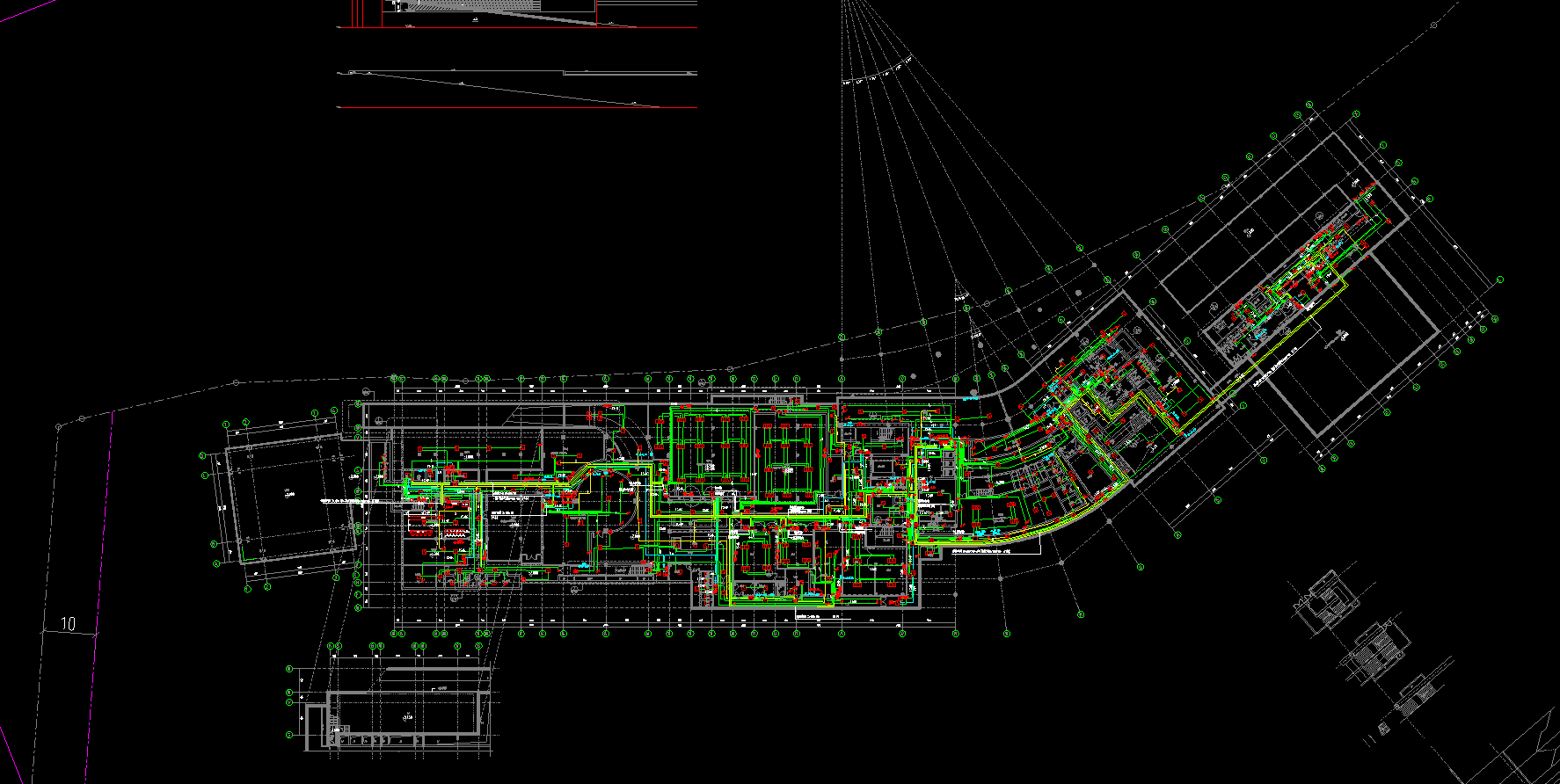Select the sloped section profile line near top
The height and width of the screenshot is (784, 1560).
point(517,88)
